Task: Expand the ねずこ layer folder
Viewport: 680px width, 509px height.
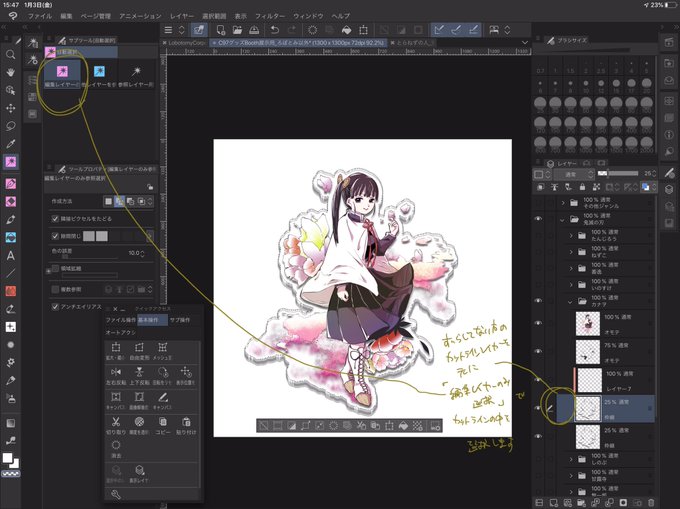Action: click(x=571, y=252)
